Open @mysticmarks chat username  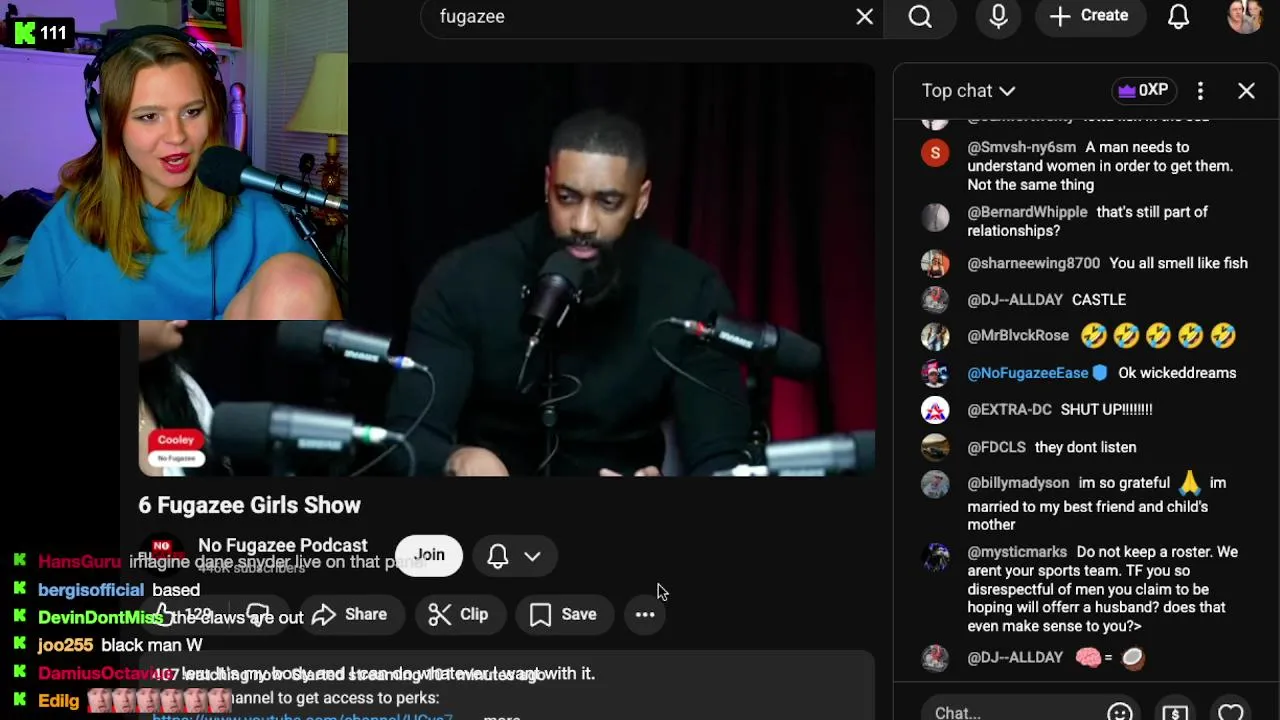coord(1017,552)
